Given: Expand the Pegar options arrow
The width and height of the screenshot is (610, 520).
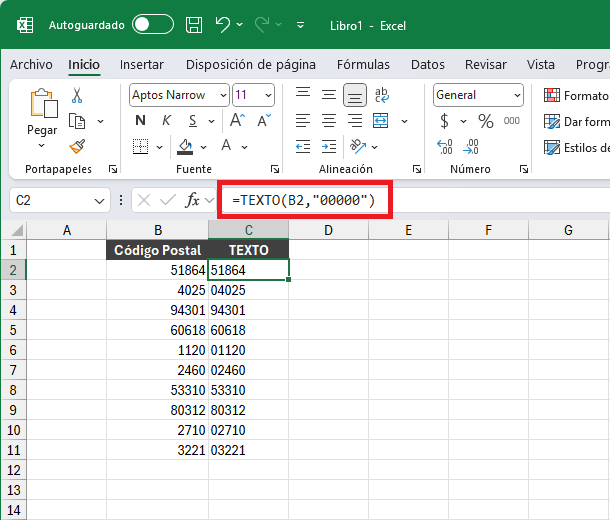Looking at the screenshot, I should point(41,145).
